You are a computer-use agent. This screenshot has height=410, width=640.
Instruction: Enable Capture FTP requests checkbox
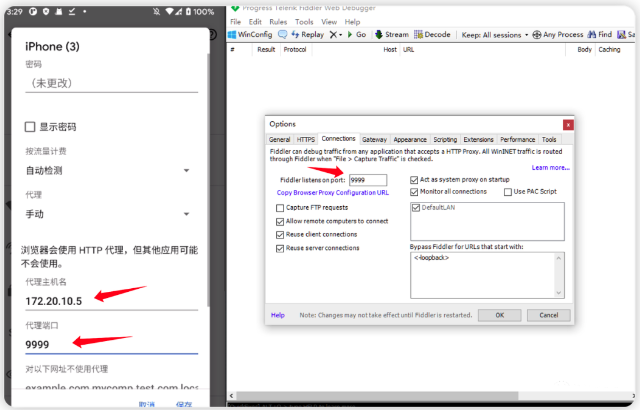280,208
